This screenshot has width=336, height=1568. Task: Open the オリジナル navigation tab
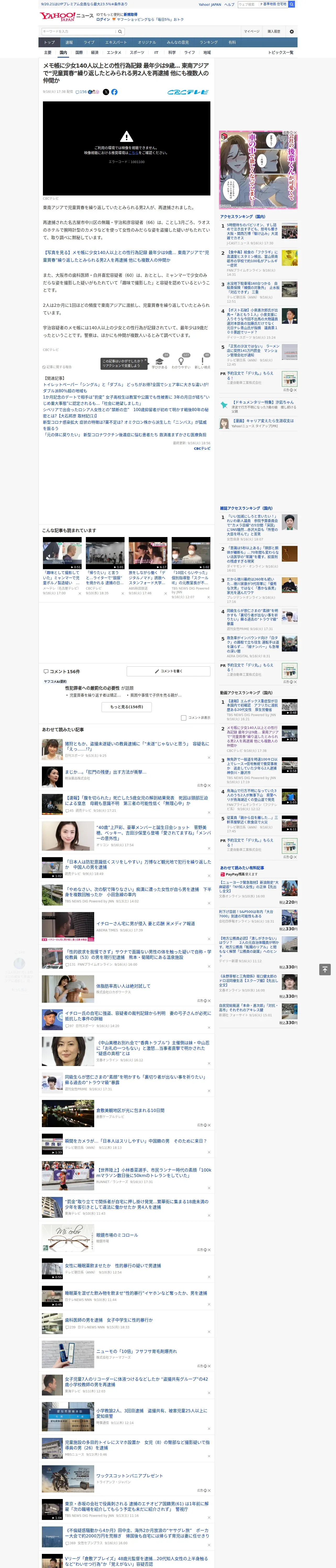(147, 43)
